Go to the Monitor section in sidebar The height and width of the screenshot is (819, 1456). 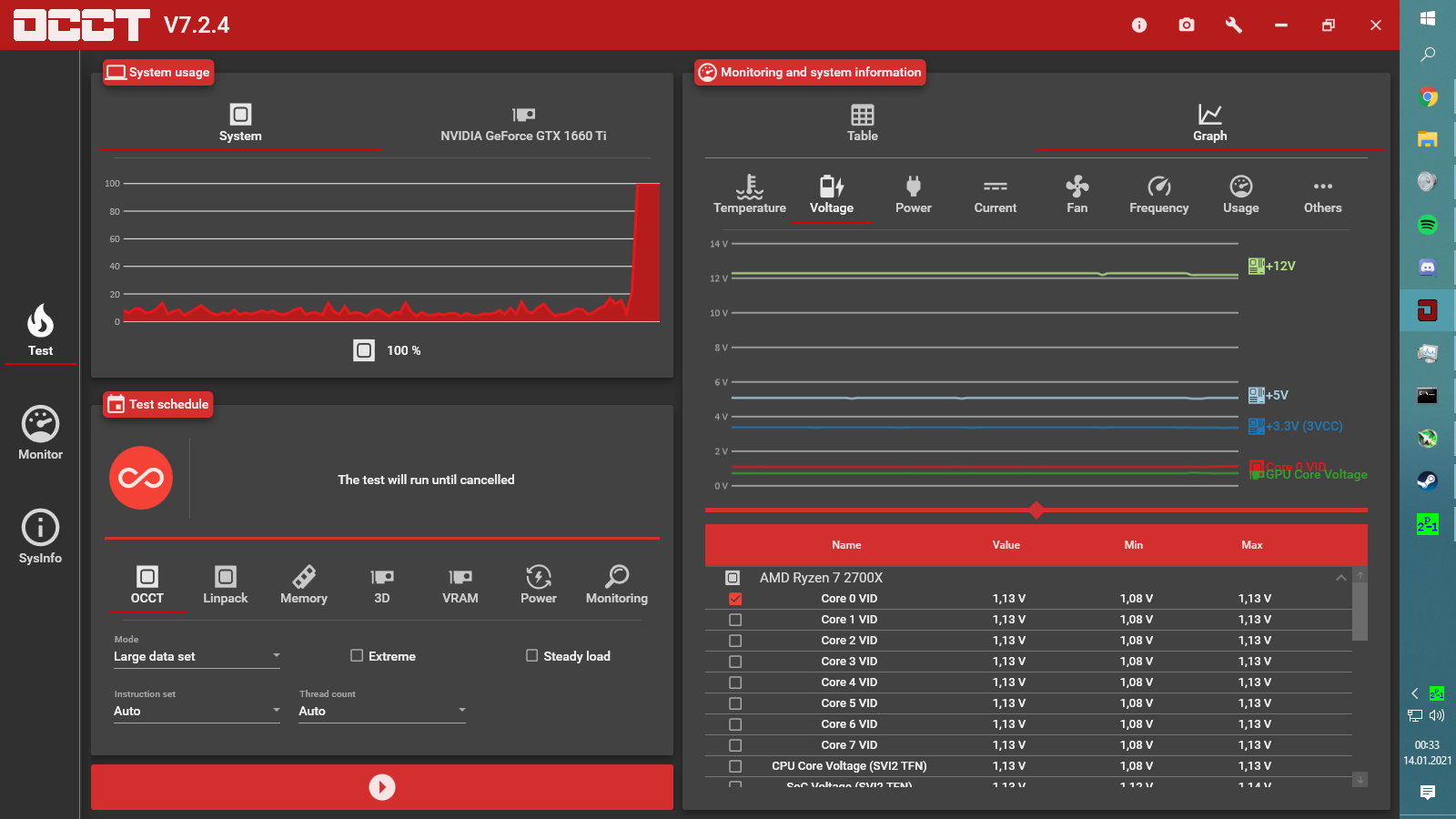(x=40, y=433)
